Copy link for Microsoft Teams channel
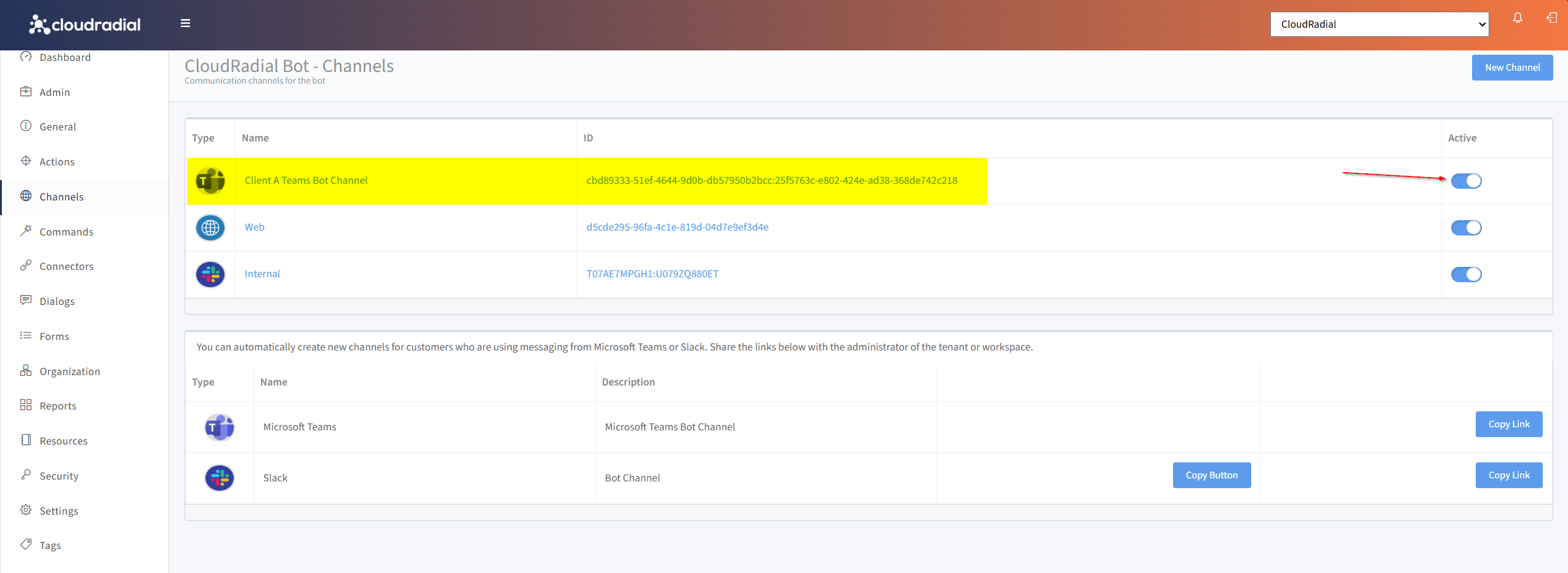 pos(1508,424)
